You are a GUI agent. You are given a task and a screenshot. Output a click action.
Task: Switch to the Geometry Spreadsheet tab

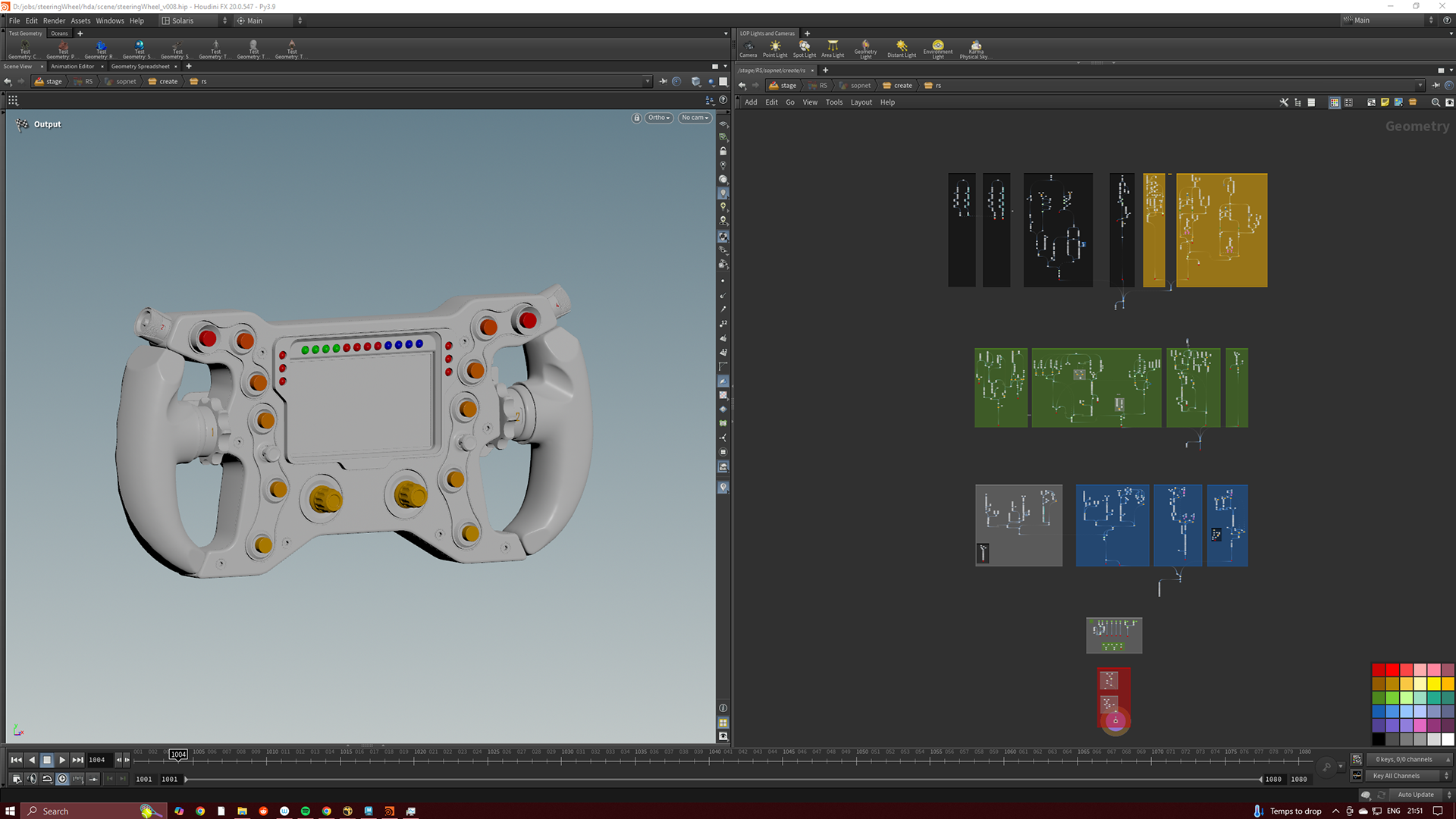click(140, 67)
